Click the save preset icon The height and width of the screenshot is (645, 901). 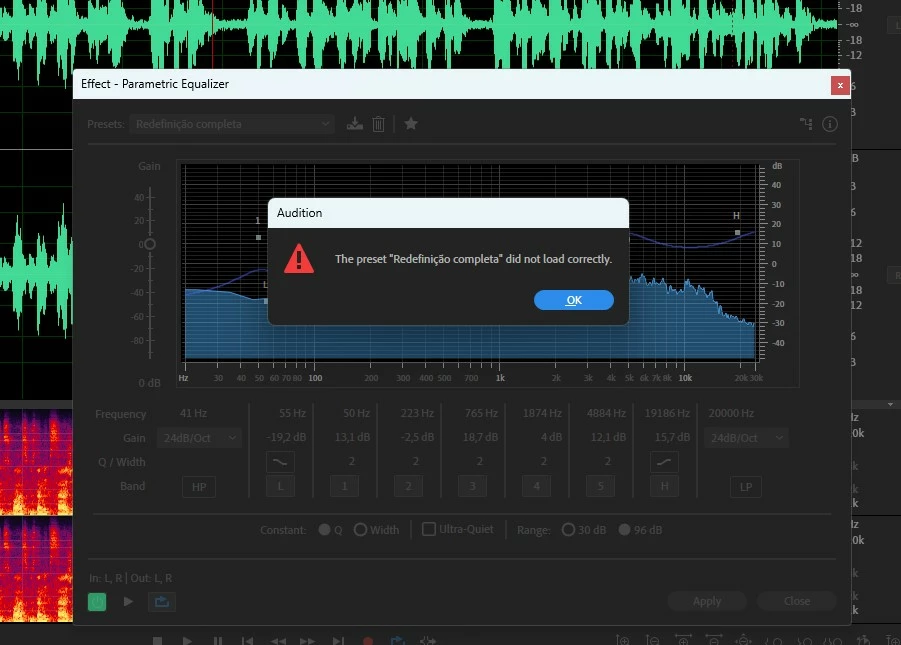(355, 124)
